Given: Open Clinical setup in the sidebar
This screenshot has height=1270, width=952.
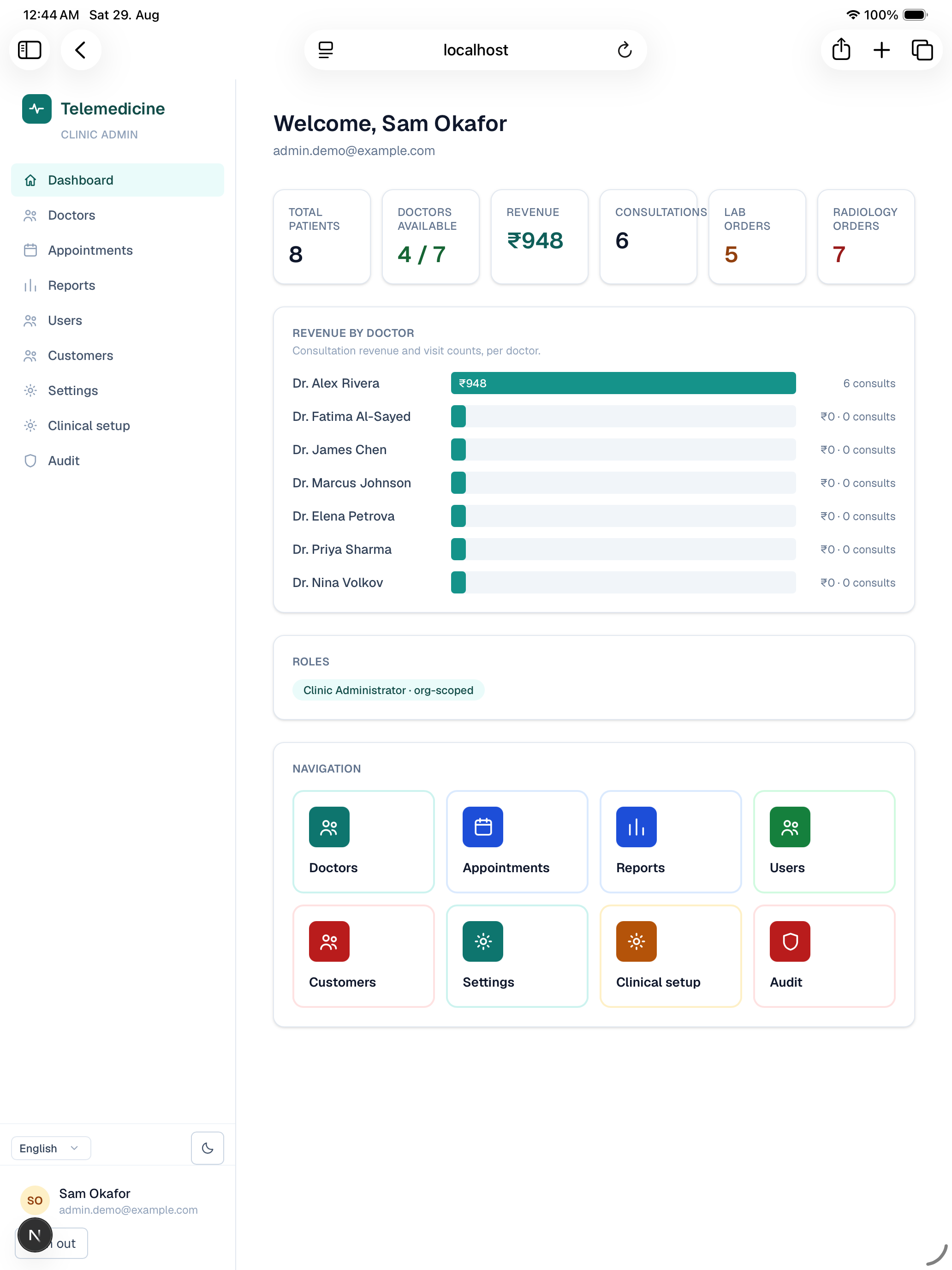Looking at the screenshot, I should (117, 425).
